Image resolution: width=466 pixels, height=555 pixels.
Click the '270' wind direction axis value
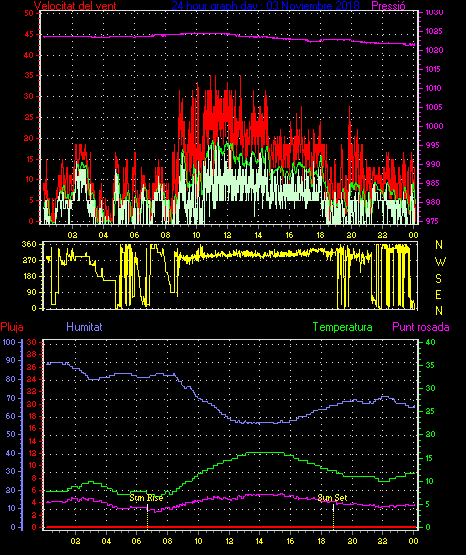point(29,260)
